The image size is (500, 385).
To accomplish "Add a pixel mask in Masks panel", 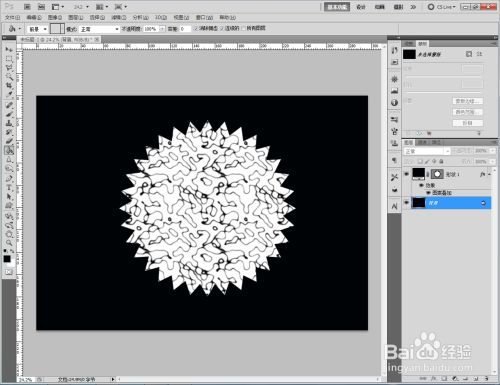I will tap(469, 54).
